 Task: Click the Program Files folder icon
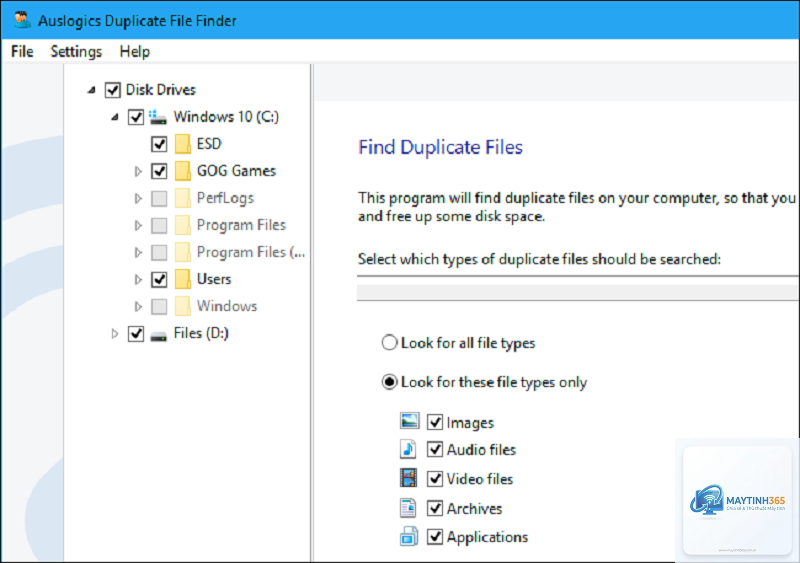[183, 225]
